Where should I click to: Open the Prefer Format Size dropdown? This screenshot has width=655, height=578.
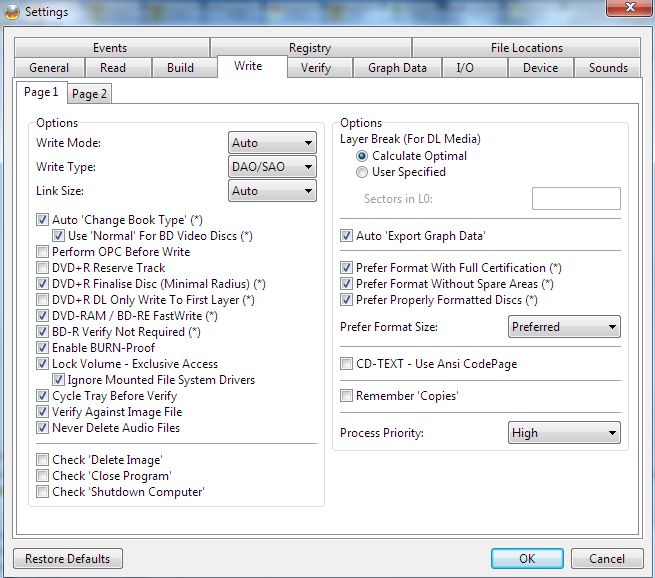(x=564, y=327)
